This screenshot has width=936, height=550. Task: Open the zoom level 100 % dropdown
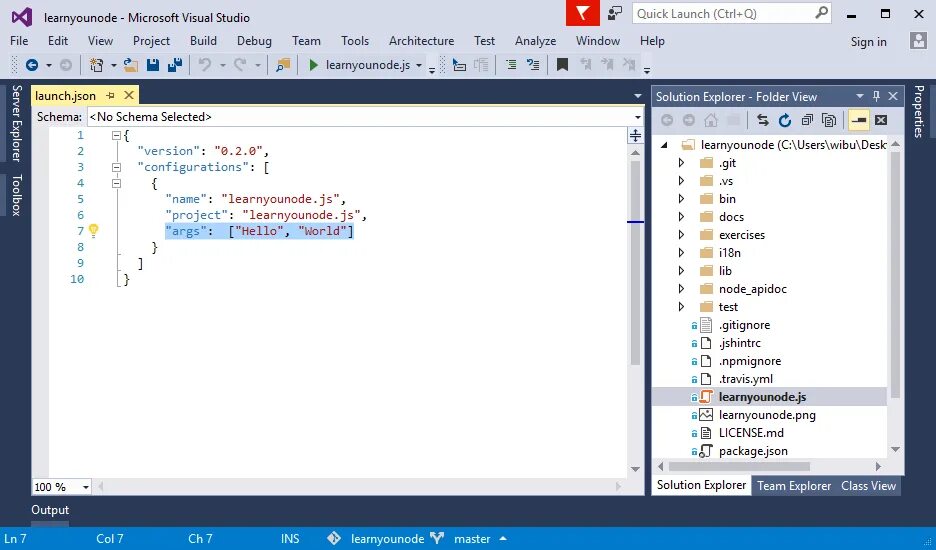85,487
